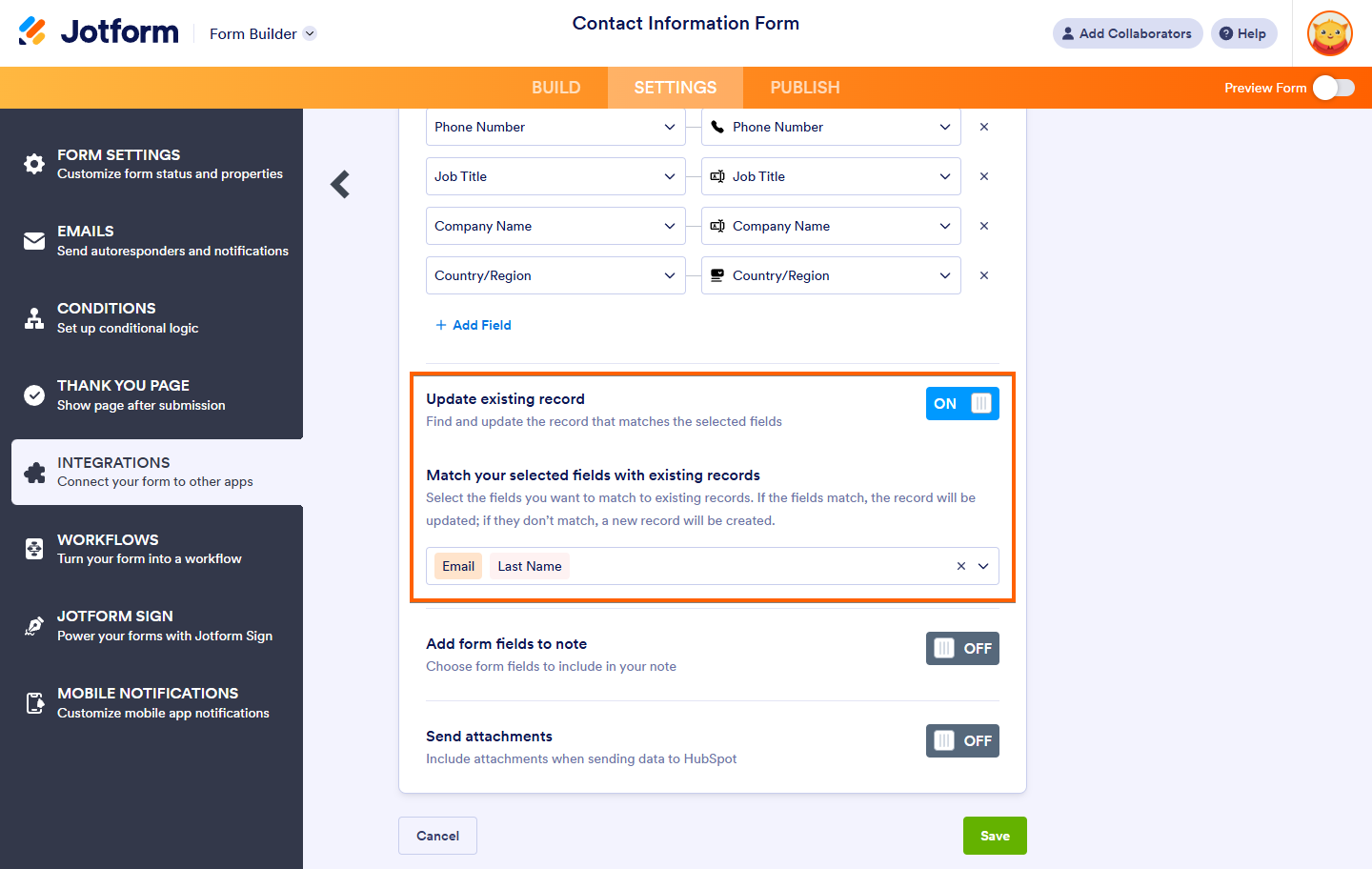Toggle the Preview Form switch
This screenshot has height=869, width=1372.
[1333, 88]
